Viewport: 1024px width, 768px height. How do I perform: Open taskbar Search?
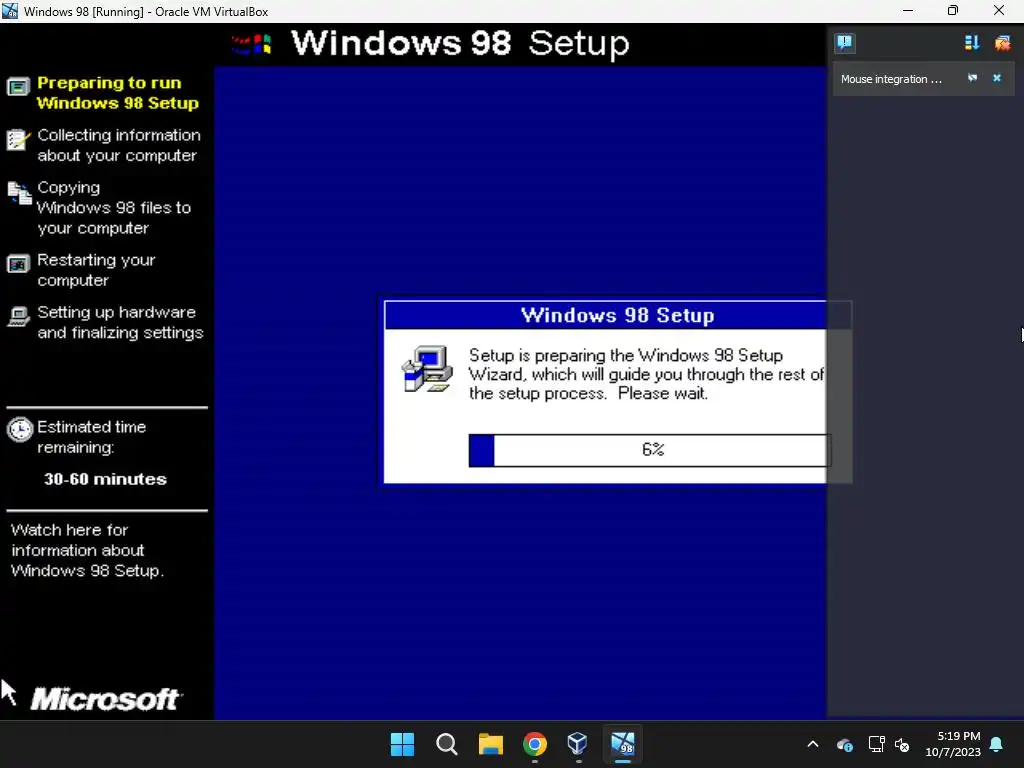pyautogui.click(x=447, y=744)
